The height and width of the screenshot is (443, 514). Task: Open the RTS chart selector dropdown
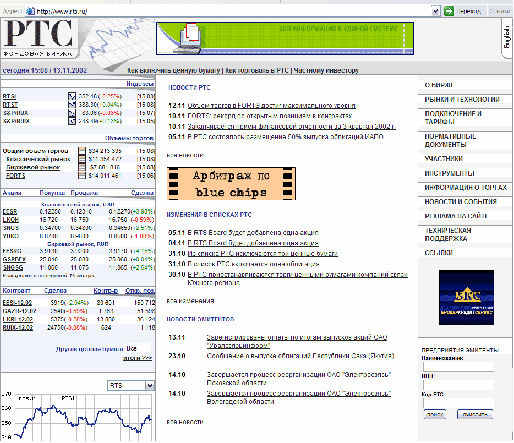(150, 385)
